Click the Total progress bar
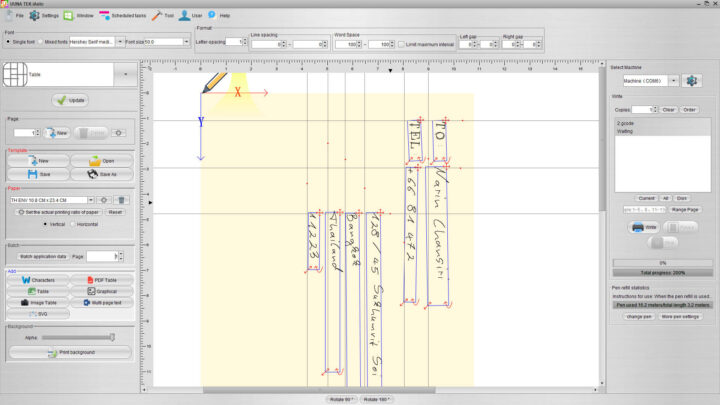 (663, 273)
